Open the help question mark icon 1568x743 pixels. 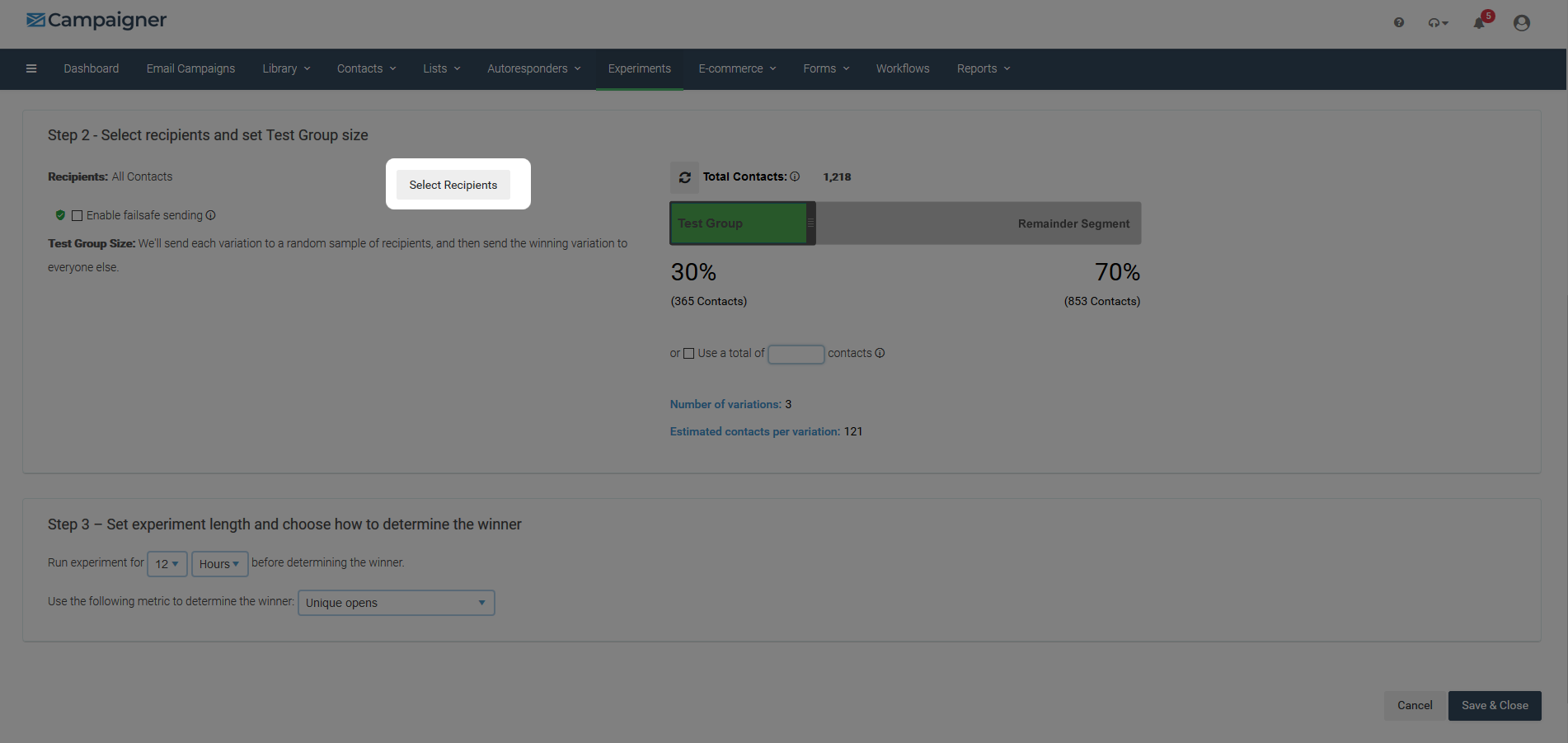point(1399,23)
